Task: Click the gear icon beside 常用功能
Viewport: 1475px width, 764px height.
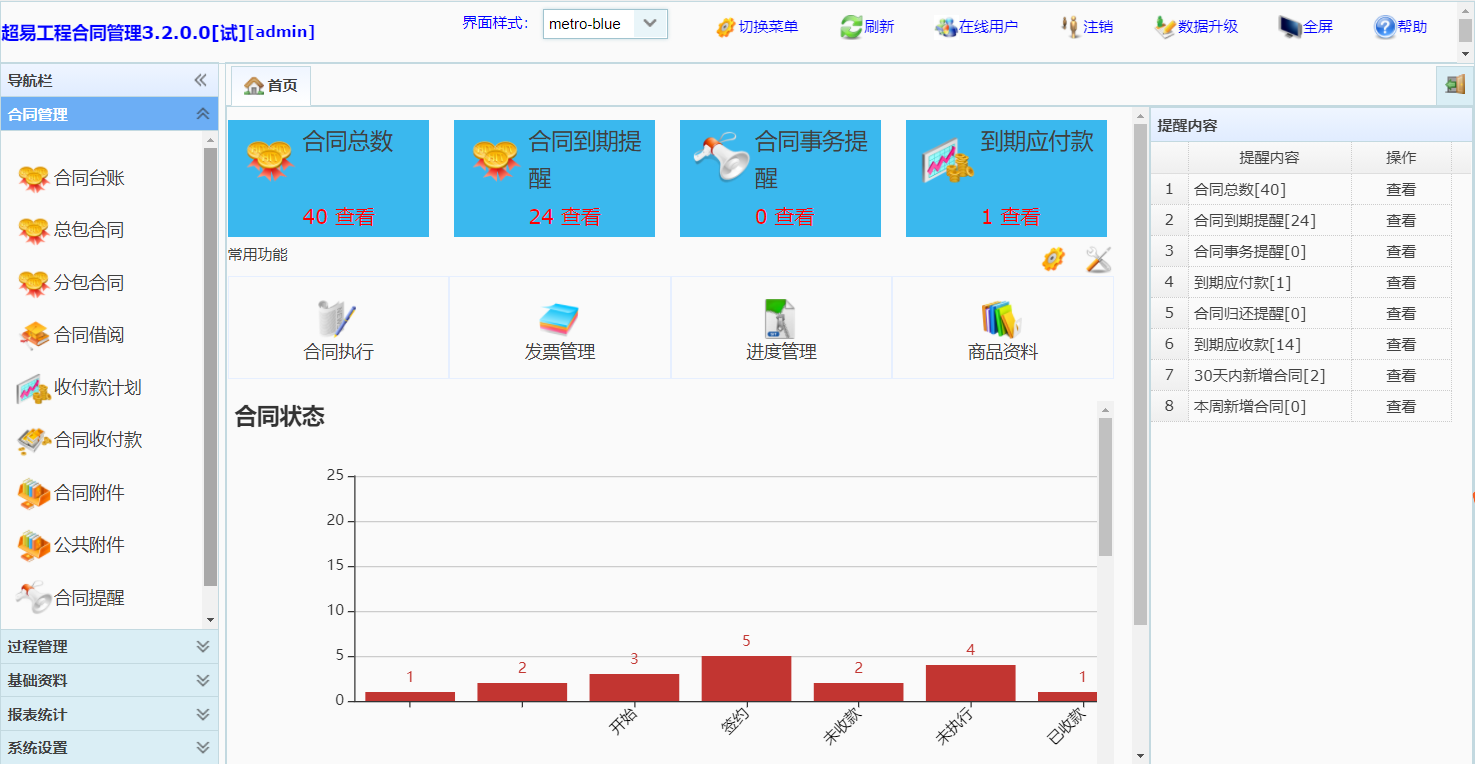Action: point(1053,260)
